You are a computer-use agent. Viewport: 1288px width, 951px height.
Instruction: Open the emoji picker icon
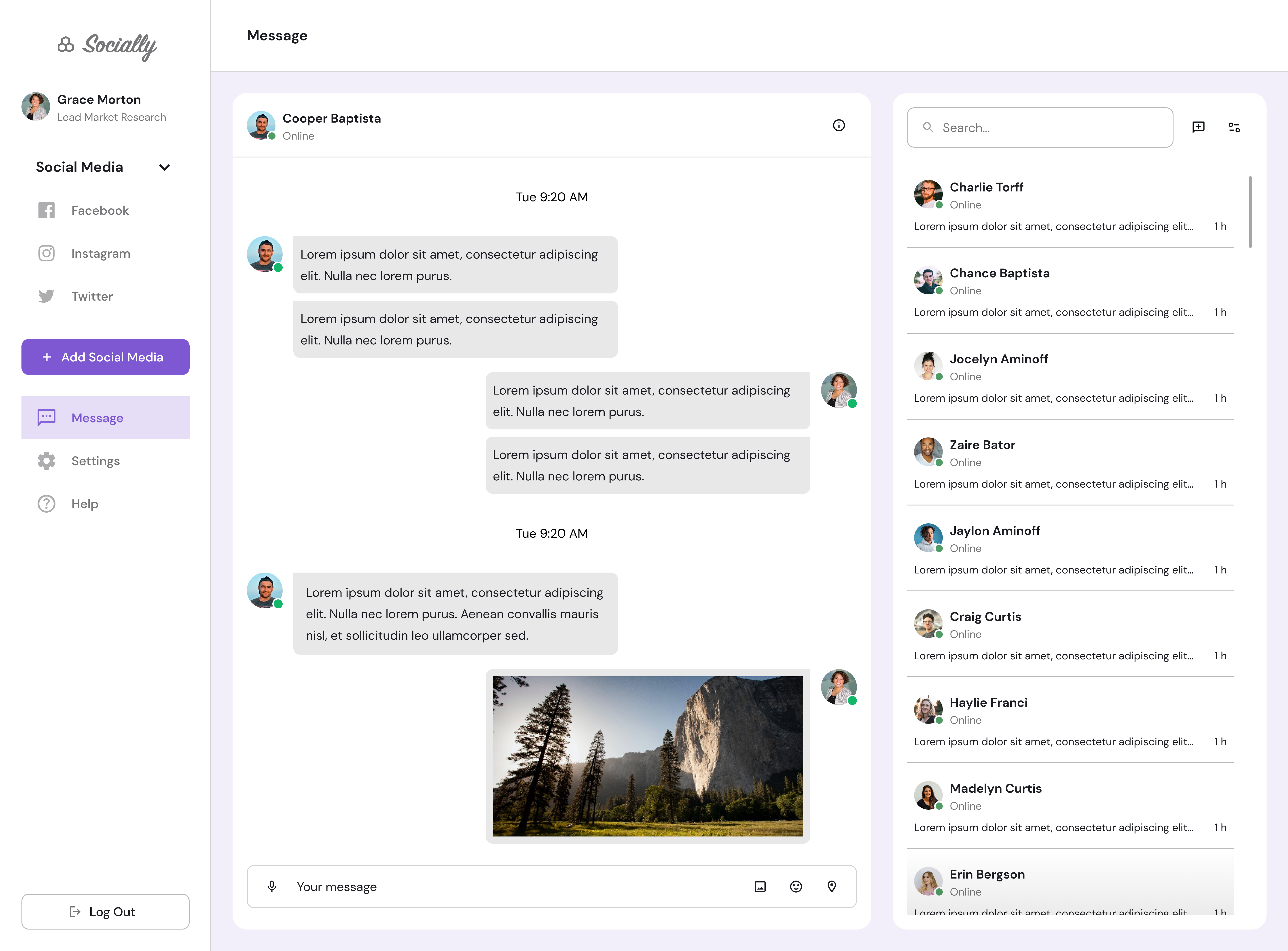796,887
